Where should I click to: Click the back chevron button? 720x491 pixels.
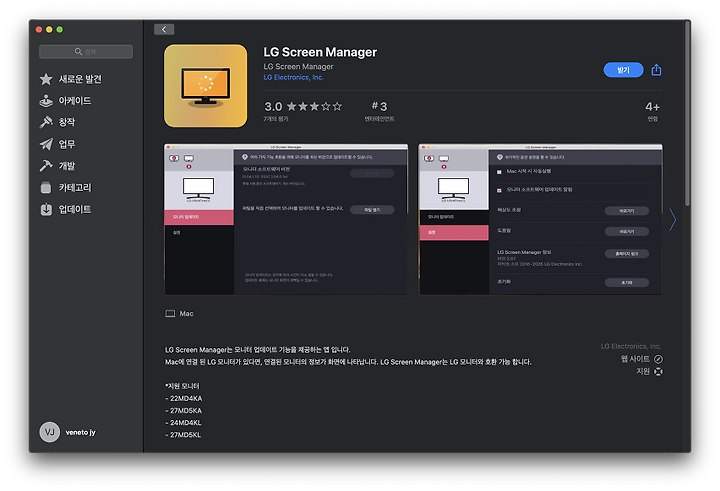164,29
